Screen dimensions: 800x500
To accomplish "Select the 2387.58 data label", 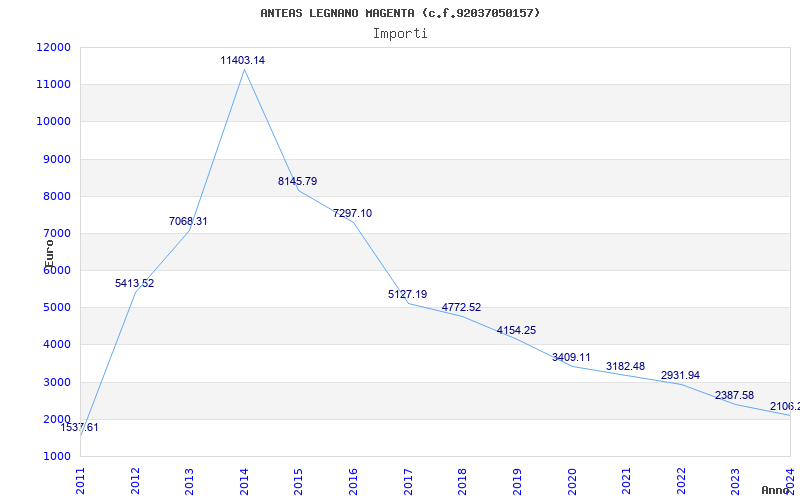I will (x=734, y=395).
